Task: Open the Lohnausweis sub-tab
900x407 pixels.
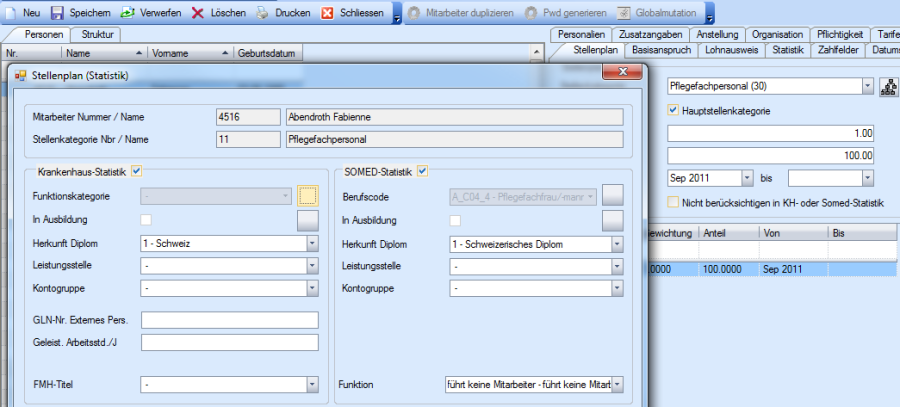Action: [732, 50]
